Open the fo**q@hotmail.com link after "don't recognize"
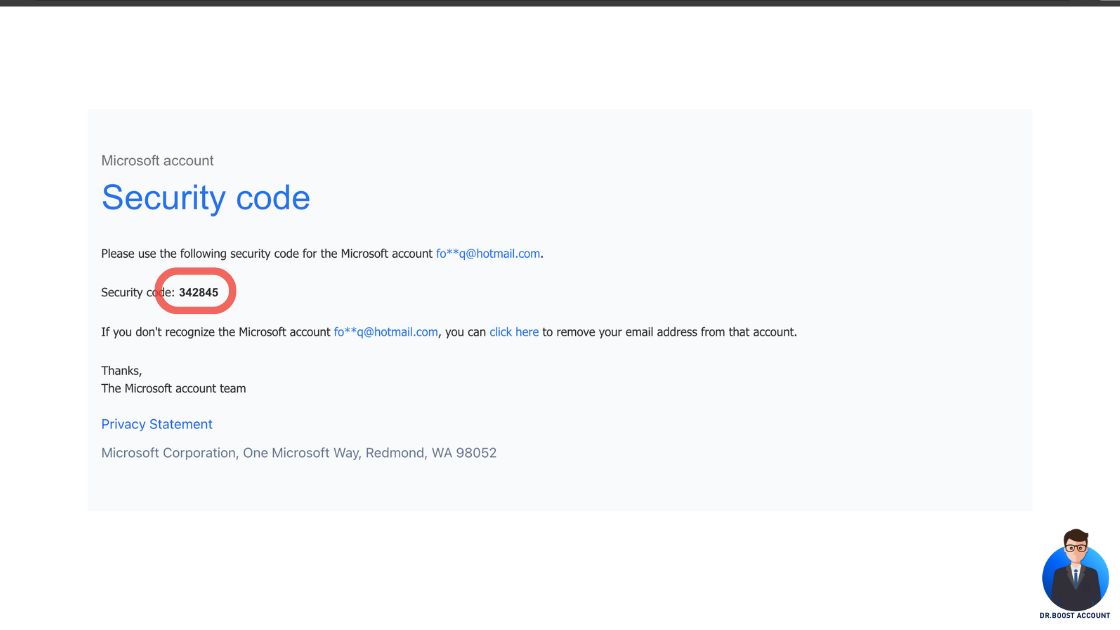Image resolution: width=1120 pixels, height=630 pixels. tap(386, 332)
